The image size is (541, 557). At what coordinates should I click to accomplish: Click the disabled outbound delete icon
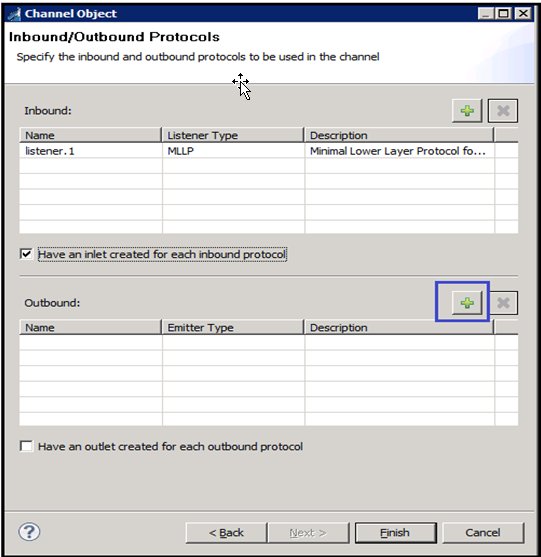pyautogui.click(x=503, y=303)
